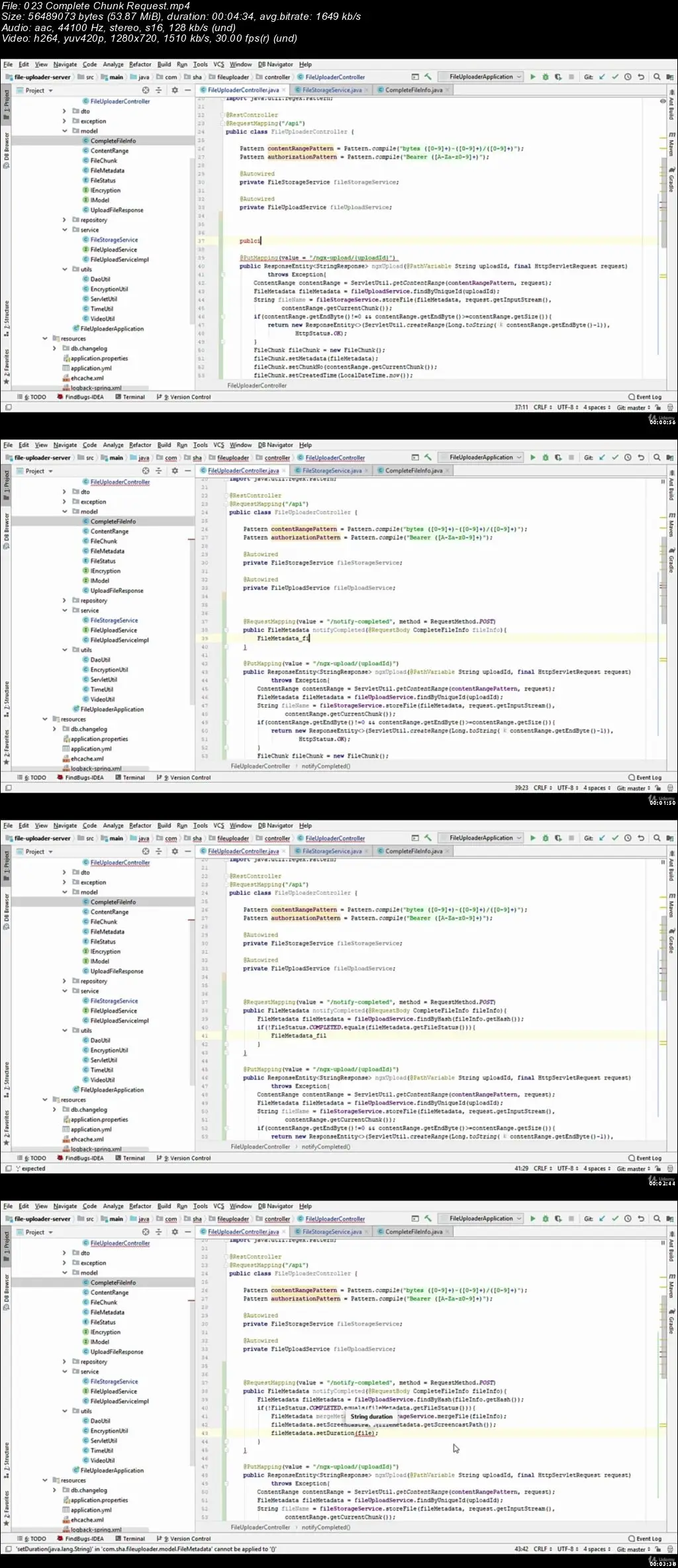The image size is (678, 1568).
Task: Click 4 spaces indent widget in first frame
Action: pos(597,407)
